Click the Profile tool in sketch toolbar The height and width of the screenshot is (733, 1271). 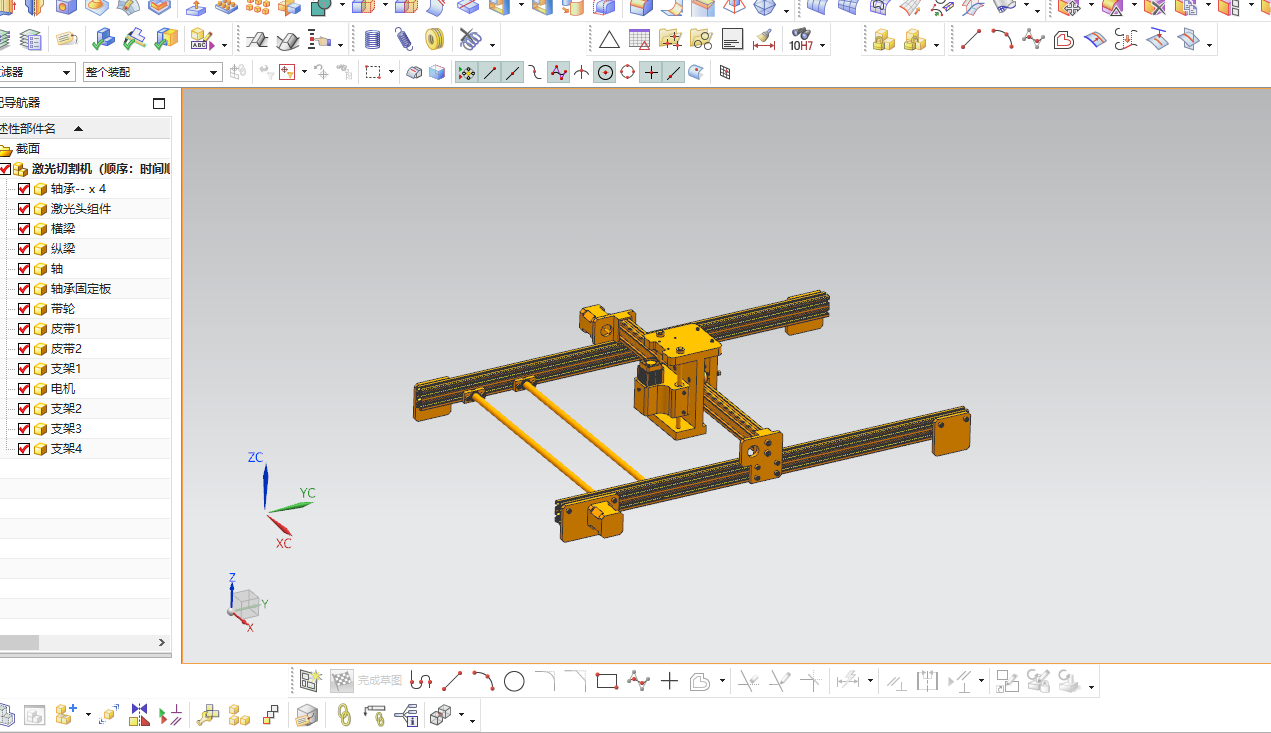click(421, 682)
